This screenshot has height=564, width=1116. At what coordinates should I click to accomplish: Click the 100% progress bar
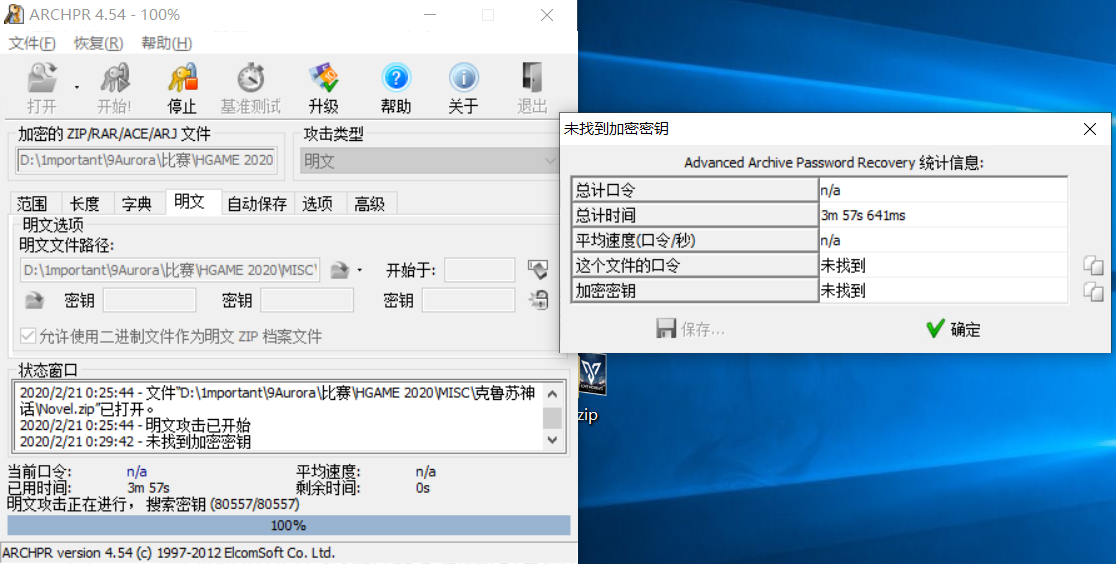click(289, 526)
